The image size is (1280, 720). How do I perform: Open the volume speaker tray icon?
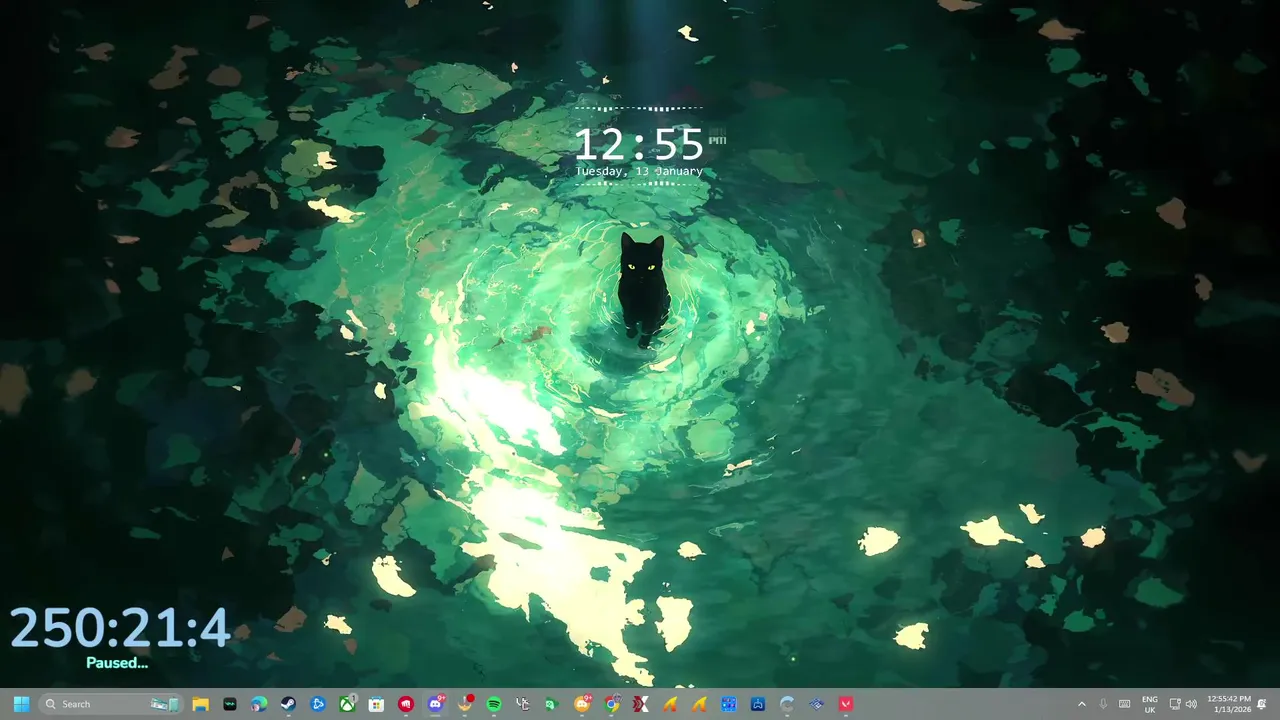click(x=1191, y=704)
